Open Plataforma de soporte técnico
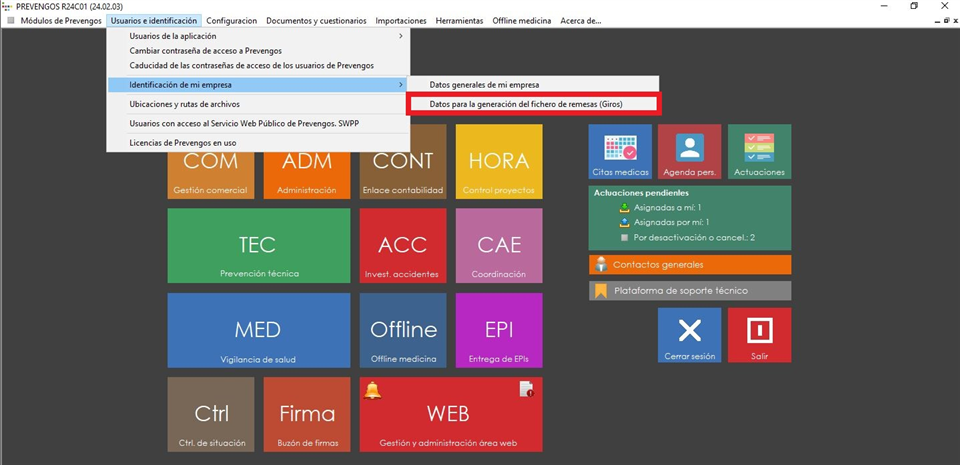 [x=689, y=291]
